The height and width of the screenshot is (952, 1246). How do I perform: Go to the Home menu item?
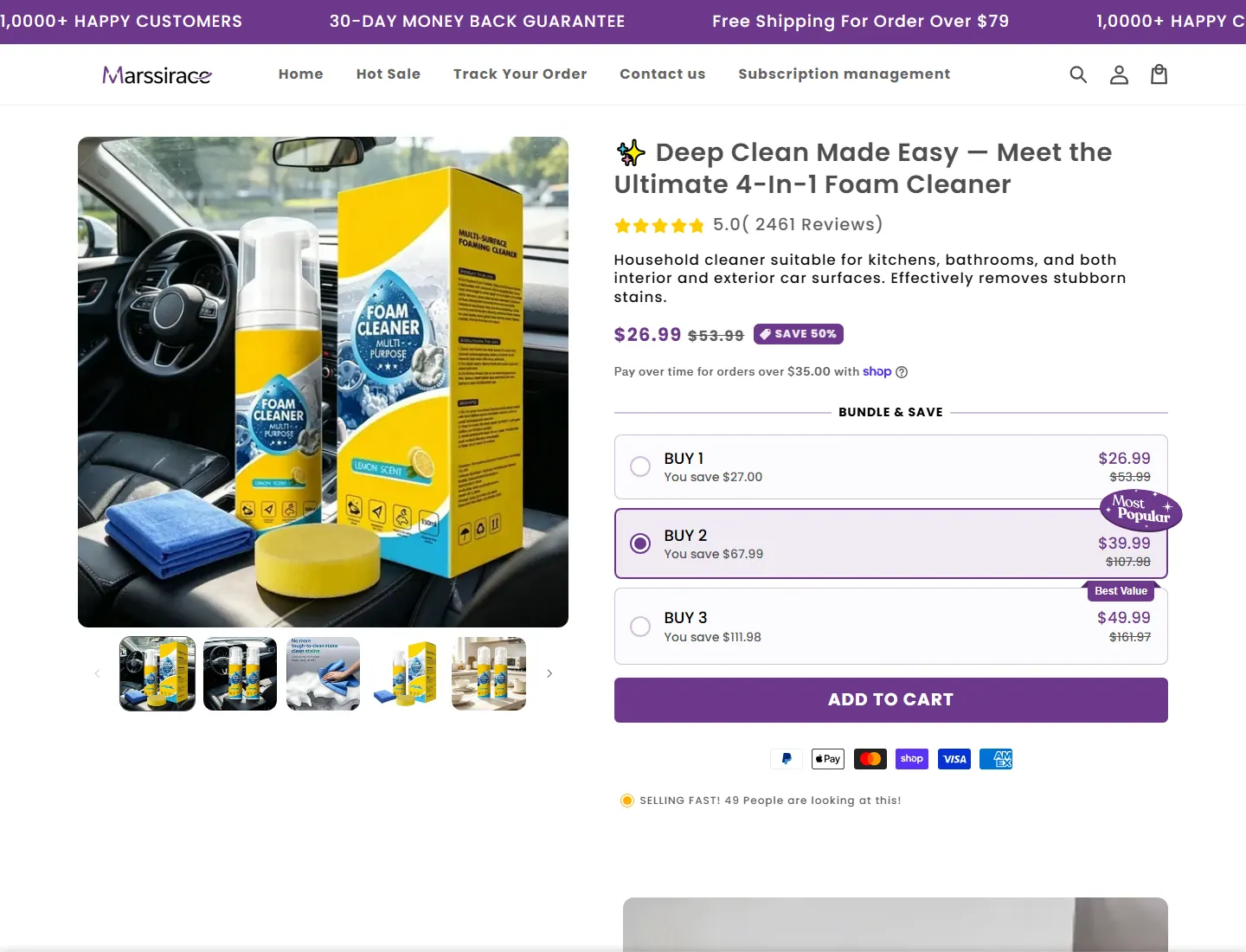click(301, 74)
